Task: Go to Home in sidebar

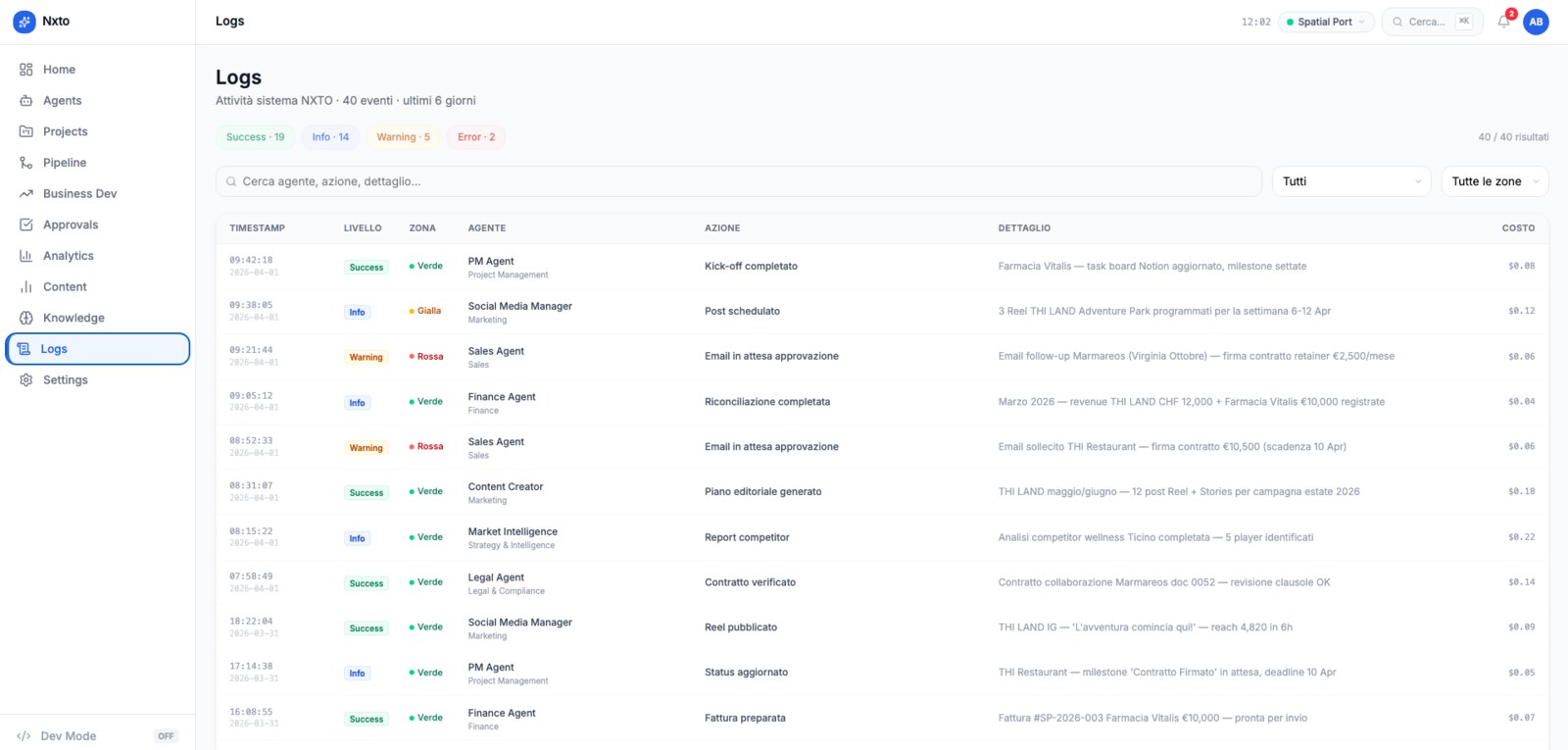Action: [x=98, y=70]
